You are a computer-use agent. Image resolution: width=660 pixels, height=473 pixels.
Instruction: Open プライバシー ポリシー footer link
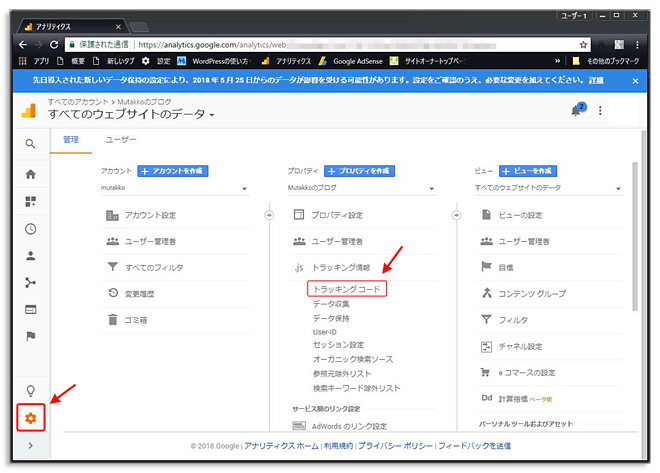click(396, 446)
